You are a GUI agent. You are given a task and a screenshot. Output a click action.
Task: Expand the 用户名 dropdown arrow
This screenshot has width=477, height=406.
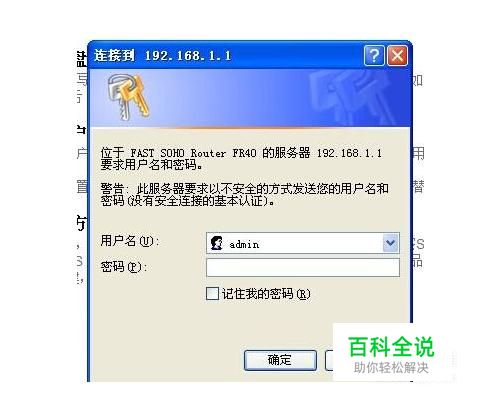[x=390, y=243]
